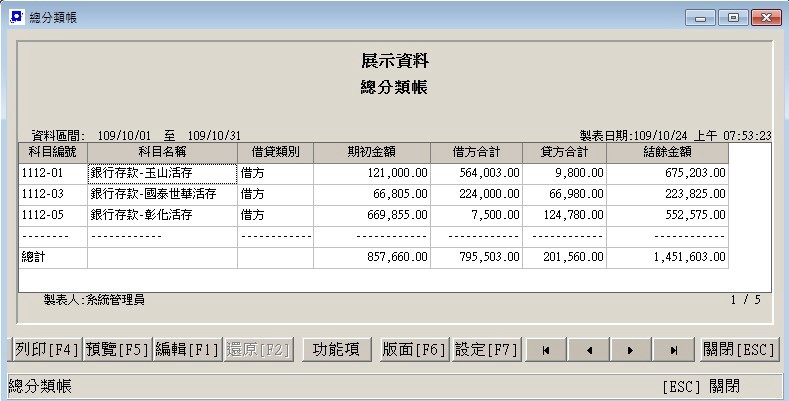The width and height of the screenshot is (789, 401).
Task: Click total opening amount 857,660.00
Action: (372, 258)
